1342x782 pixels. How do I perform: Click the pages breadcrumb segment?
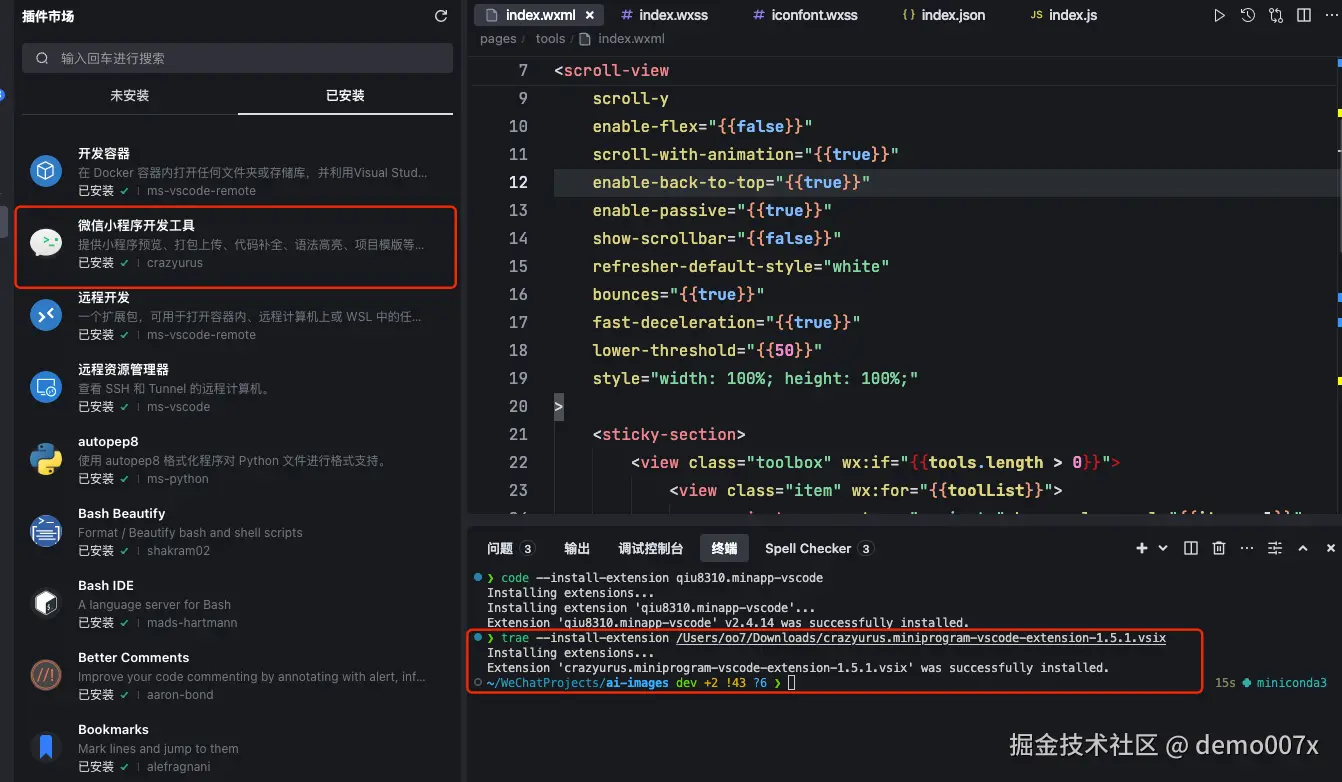[x=498, y=39]
